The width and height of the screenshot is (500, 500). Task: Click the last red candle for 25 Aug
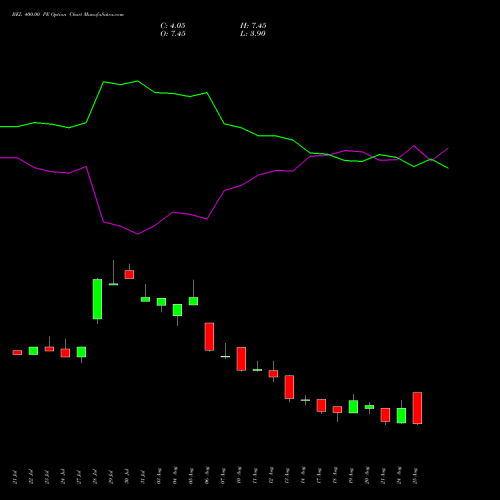click(x=417, y=408)
